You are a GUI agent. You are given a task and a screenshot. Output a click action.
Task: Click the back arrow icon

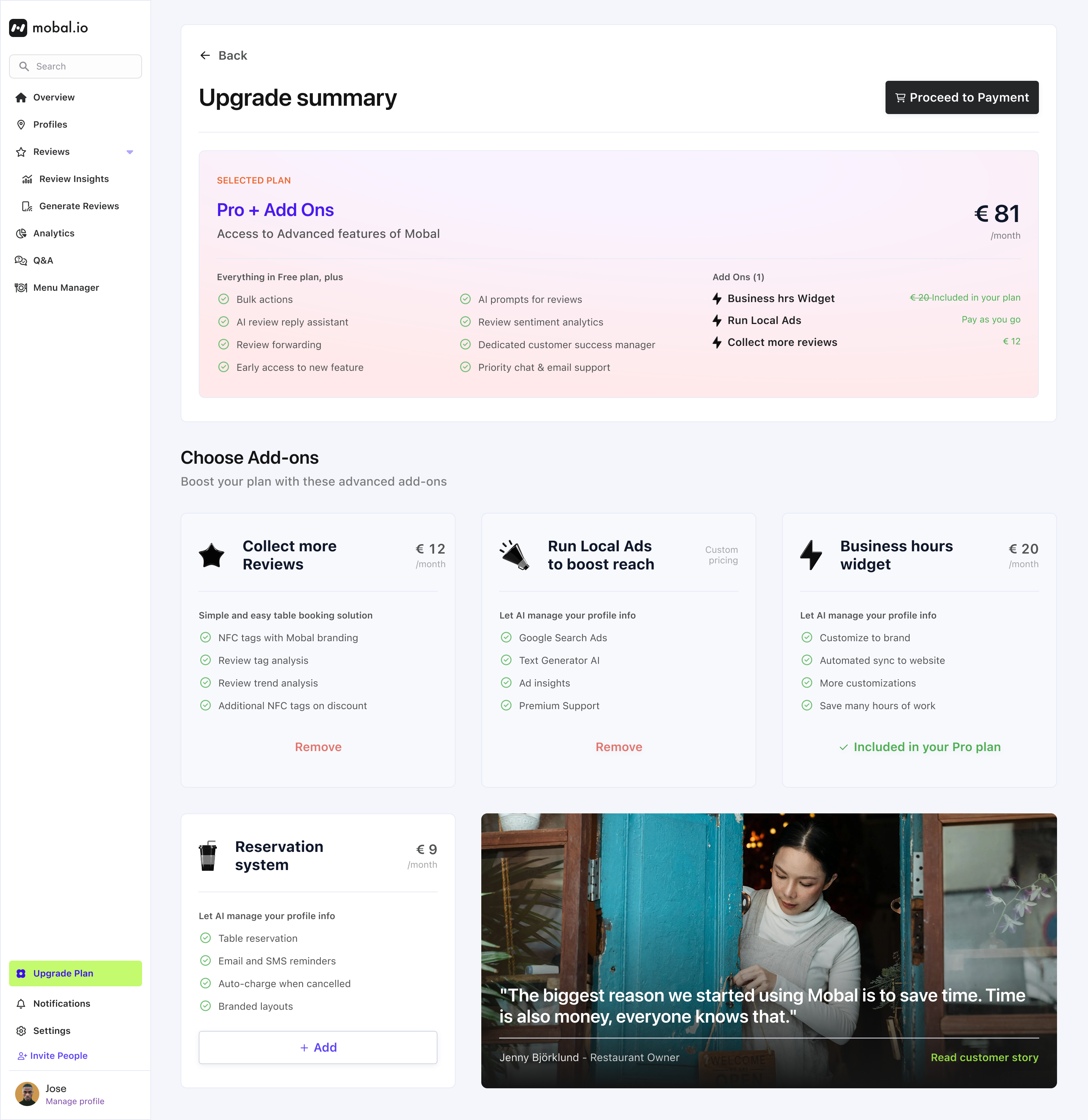pos(205,56)
